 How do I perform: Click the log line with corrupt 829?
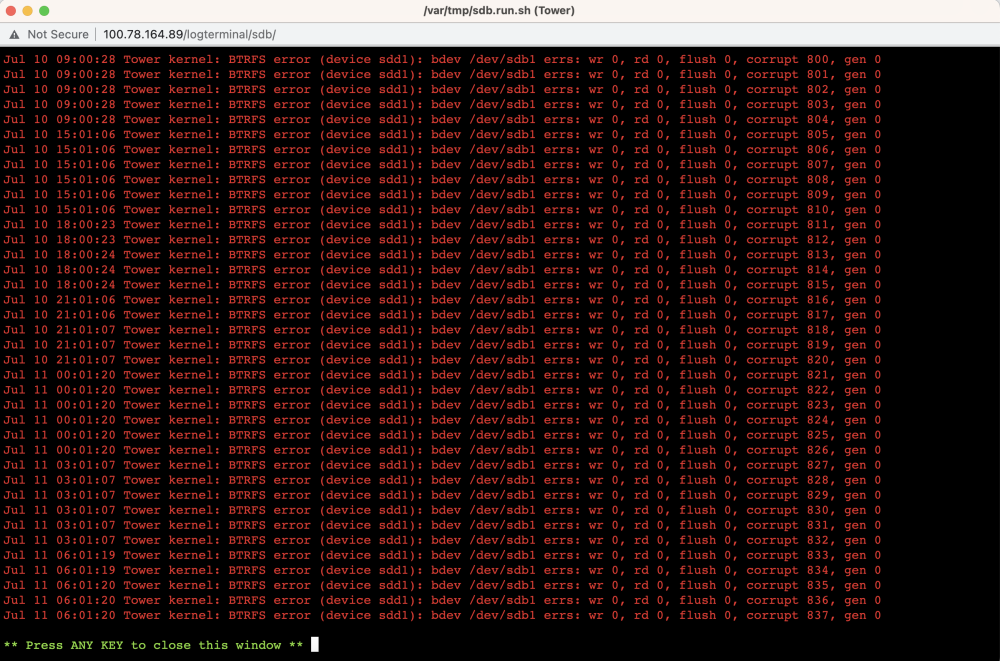pos(442,495)
